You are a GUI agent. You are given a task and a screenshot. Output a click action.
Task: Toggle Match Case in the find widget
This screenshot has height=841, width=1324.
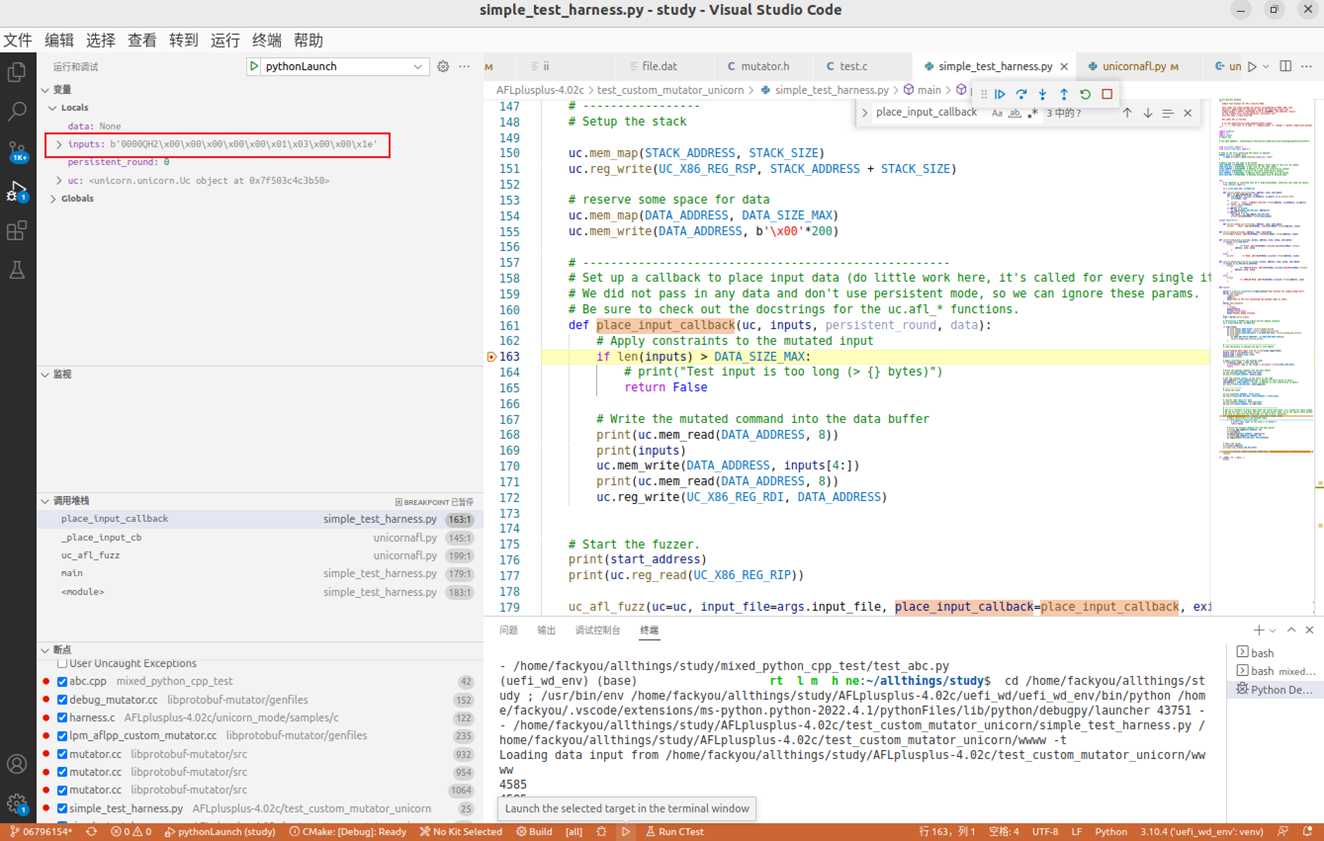tap(997, 112)
